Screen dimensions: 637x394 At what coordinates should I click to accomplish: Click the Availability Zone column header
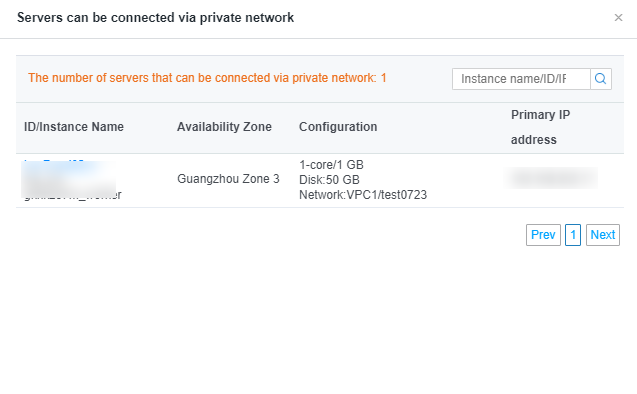coord(224,127)
